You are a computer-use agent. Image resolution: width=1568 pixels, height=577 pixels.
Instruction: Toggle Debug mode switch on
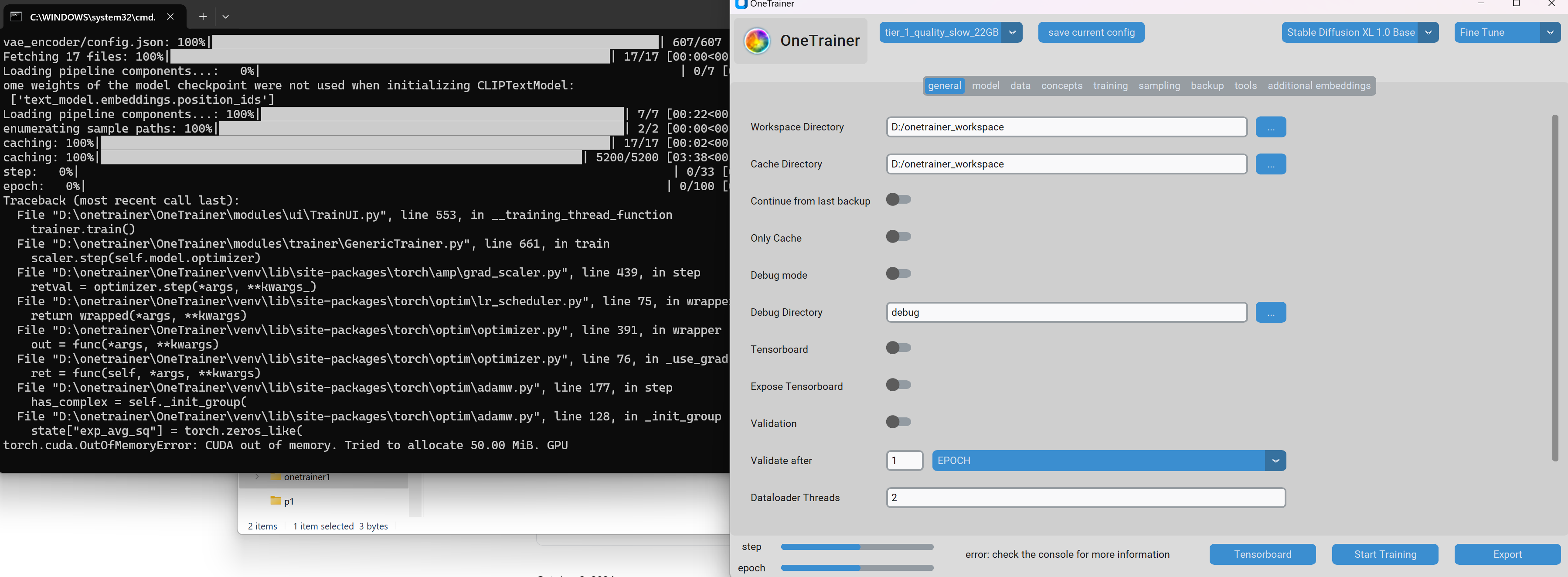(x=898, y=274)
